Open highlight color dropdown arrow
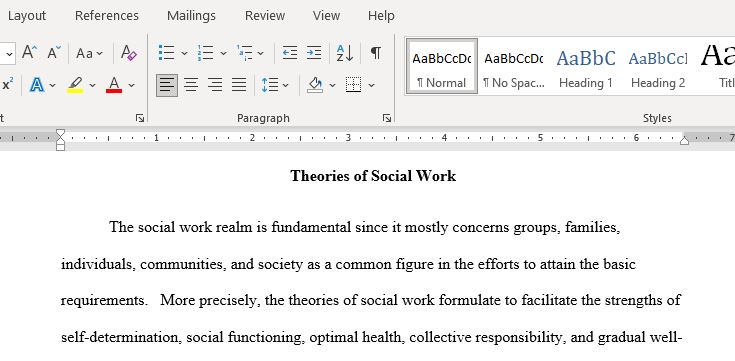735x361 pixels. pos(92,85)
